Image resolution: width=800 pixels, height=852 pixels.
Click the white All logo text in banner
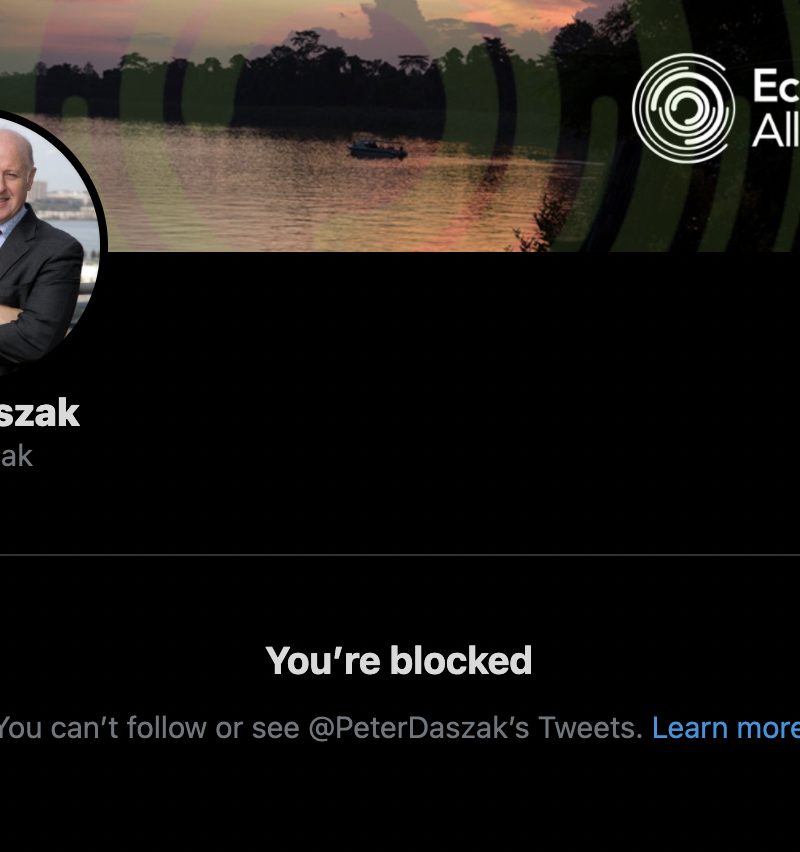click(x=776, y=131)
